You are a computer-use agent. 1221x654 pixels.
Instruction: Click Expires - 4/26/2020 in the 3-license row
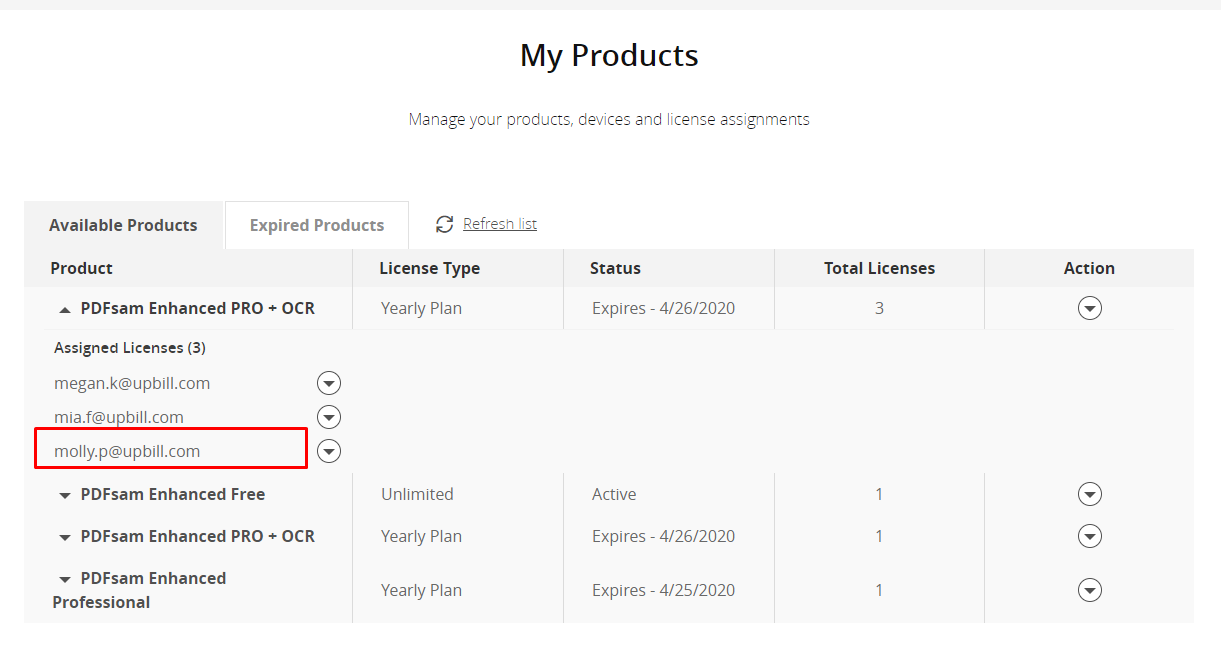click(663, 308)
